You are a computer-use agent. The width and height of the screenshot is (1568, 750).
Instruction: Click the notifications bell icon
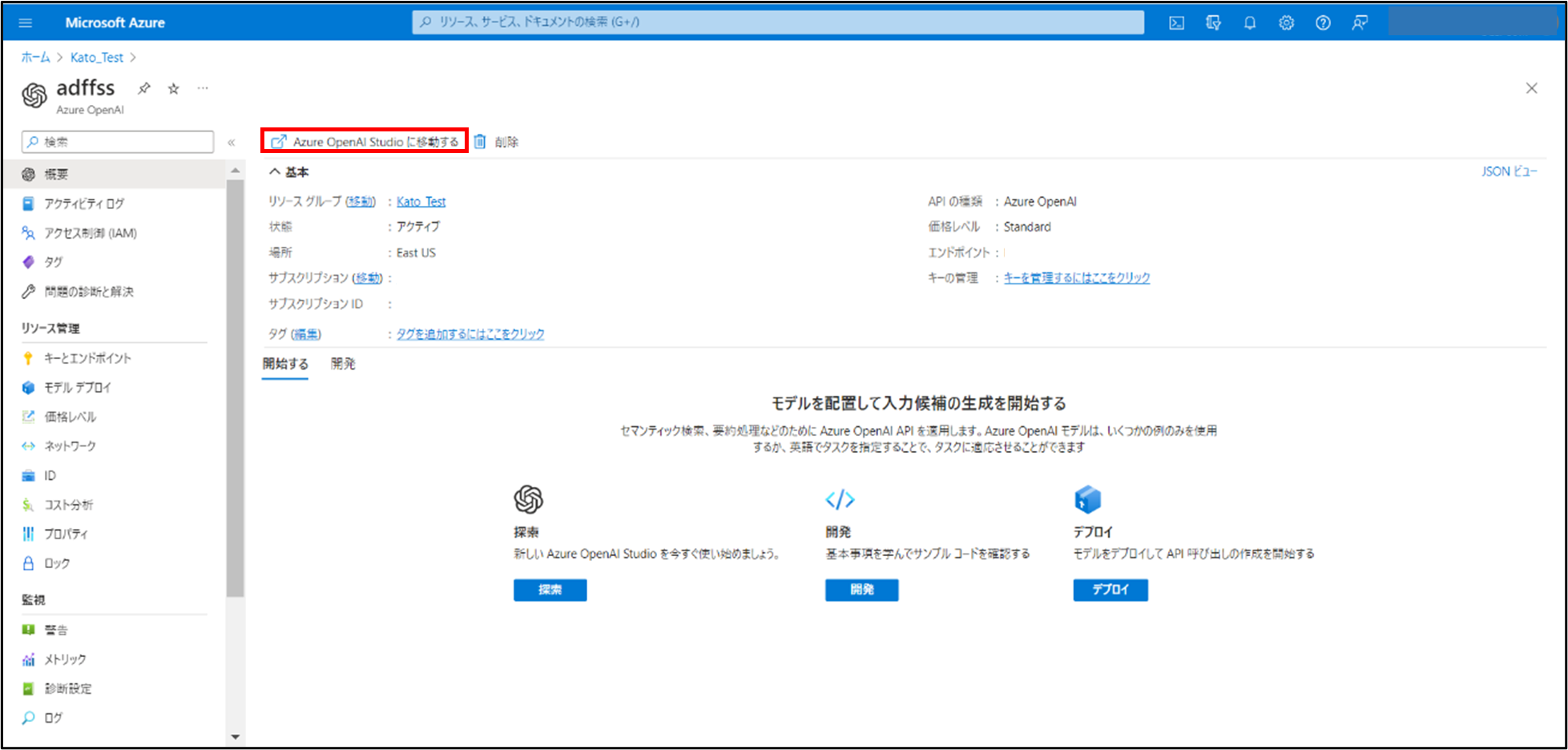(1249, 22)
